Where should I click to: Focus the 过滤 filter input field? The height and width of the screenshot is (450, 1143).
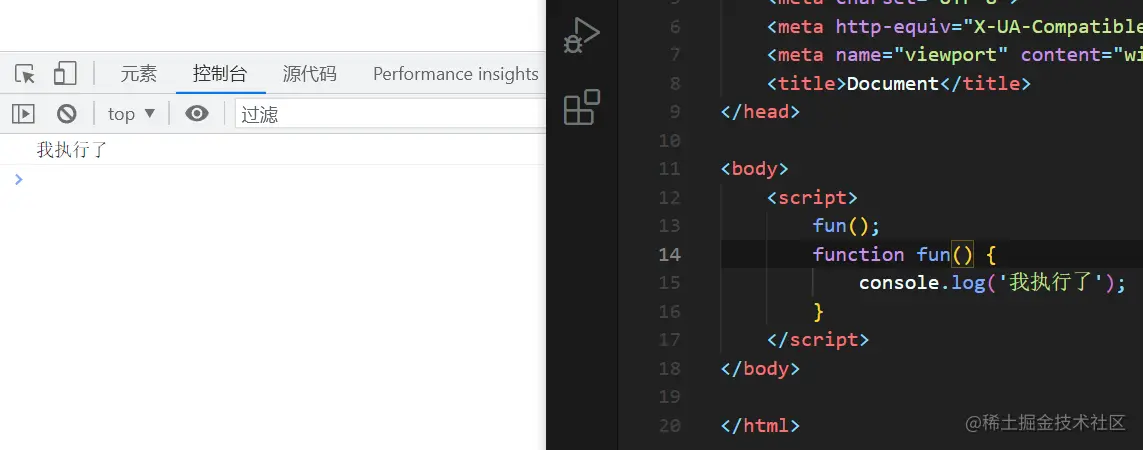(390, 114)
